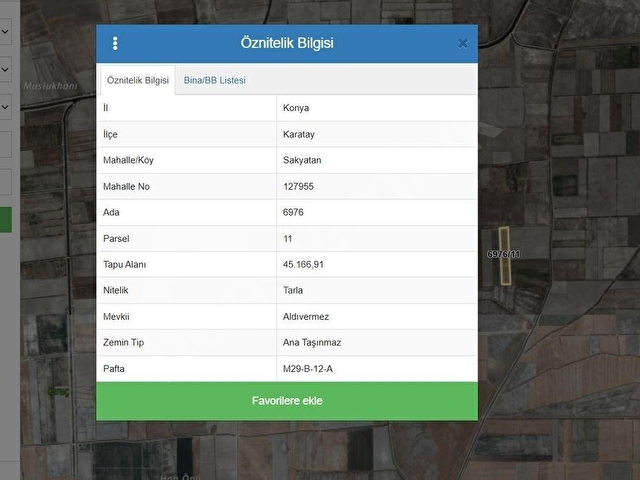Select the Sakyatan neighborhood value
Image resolution: width=640 pixels, height=480 pixels.
pos(302,160)
